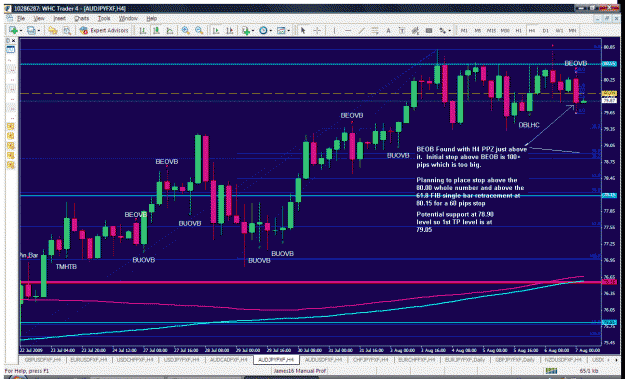The image size is (625, 379).
Task: Expand the Indicators dropdown arrow
Action: [253, 31]
